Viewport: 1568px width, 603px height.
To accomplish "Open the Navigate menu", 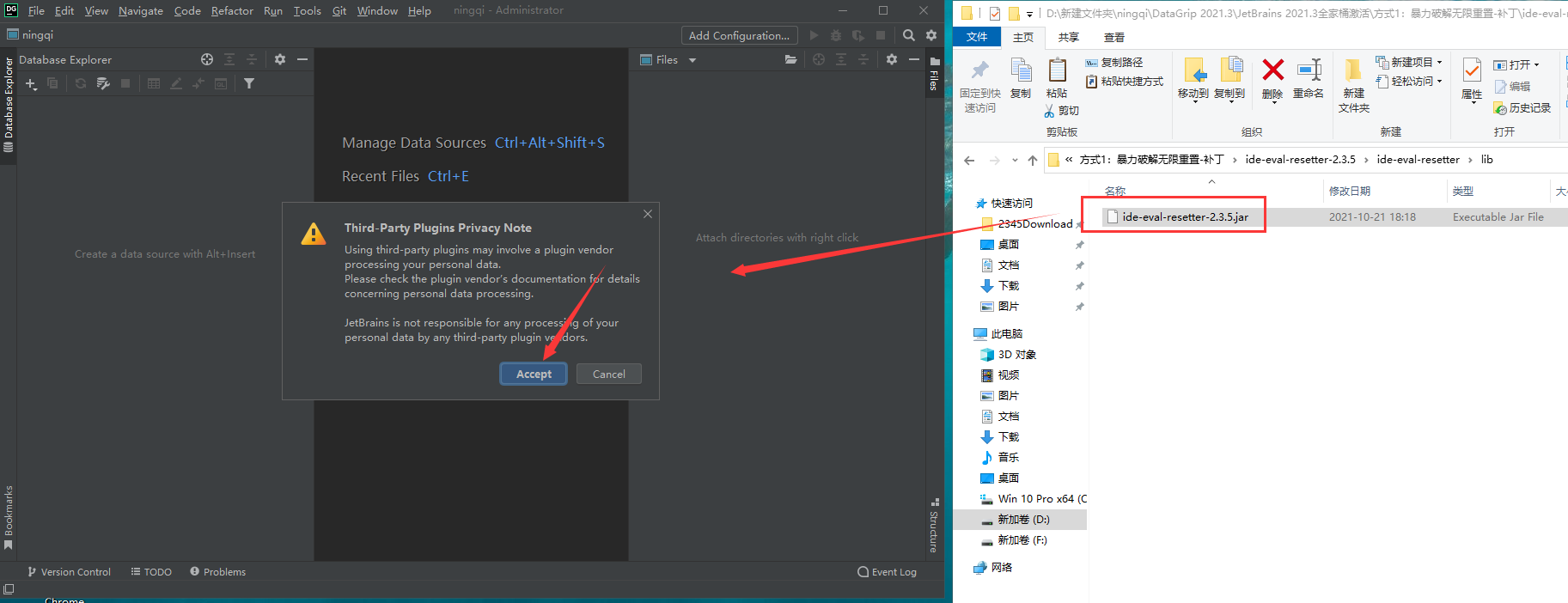I will pyautogui.click(x=140, y=10).
